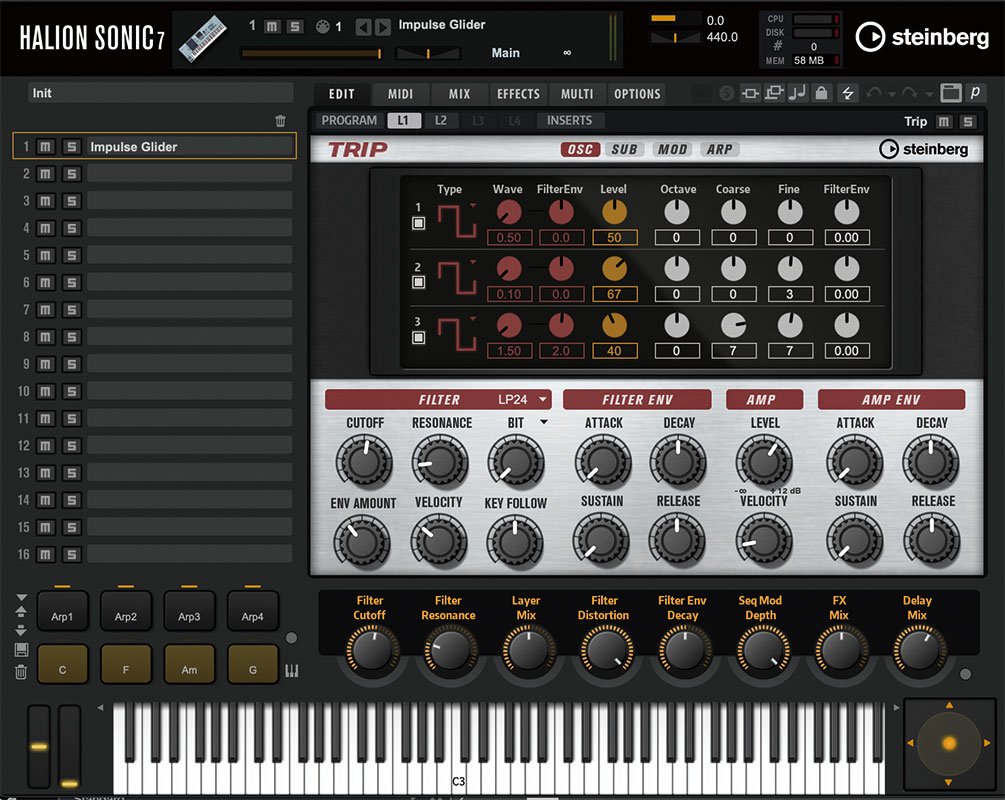
Task: Click the padlock icon in the toolbar
Action: [821, 94]
